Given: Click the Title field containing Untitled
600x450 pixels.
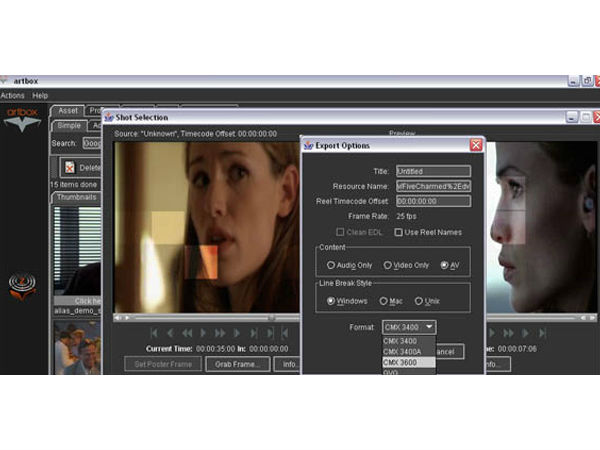Looking at the screenshot, I should point(432,171).
